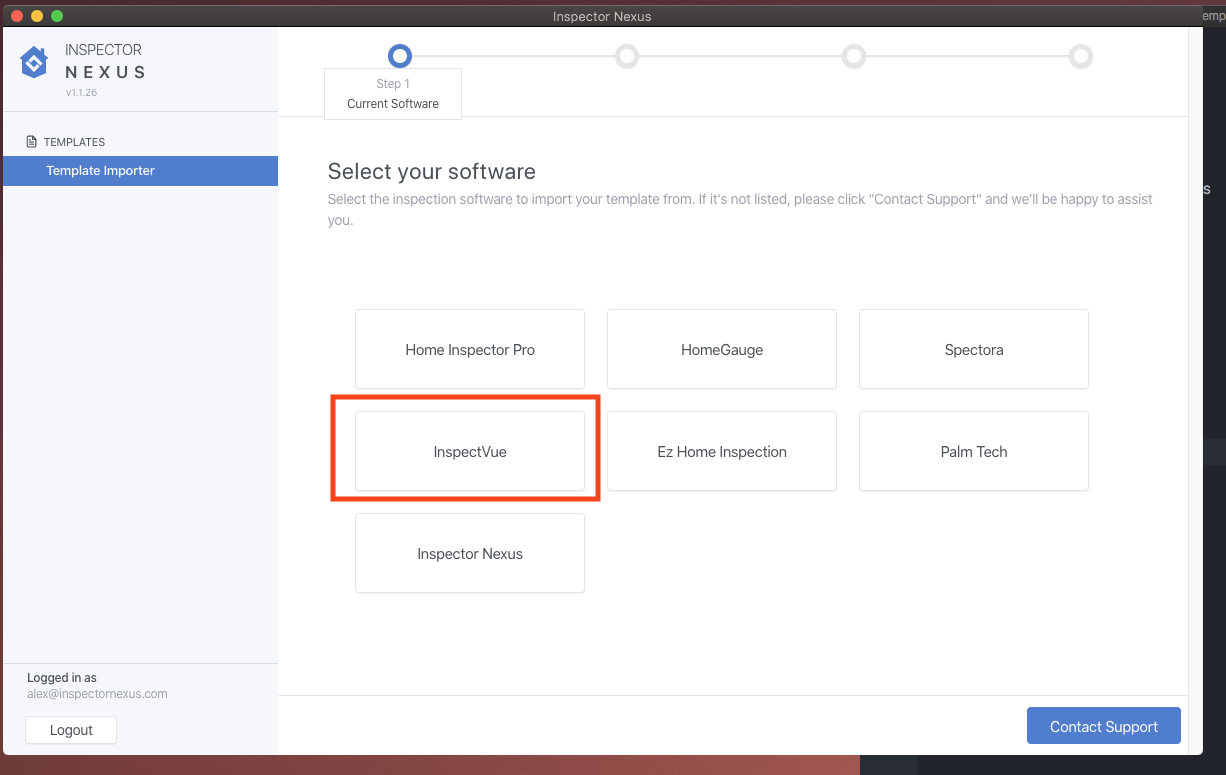
Task: Choose the Inspector Nexus software card
Action: point(470,554)
